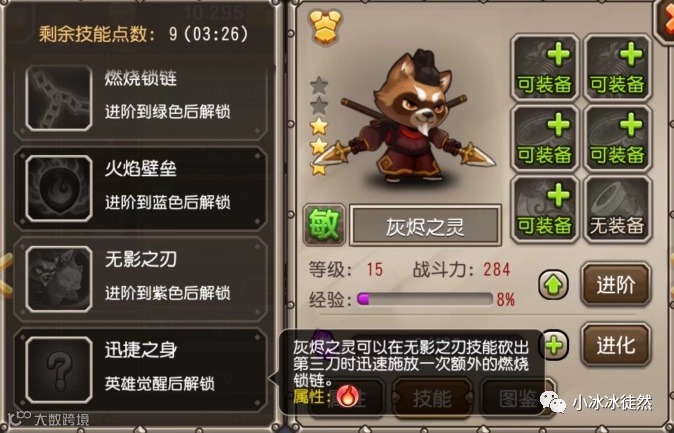Image resolution: width=674 pixels, height=433 pixels.
Task: Close the hero panel with red X
Action: (665, 21)
